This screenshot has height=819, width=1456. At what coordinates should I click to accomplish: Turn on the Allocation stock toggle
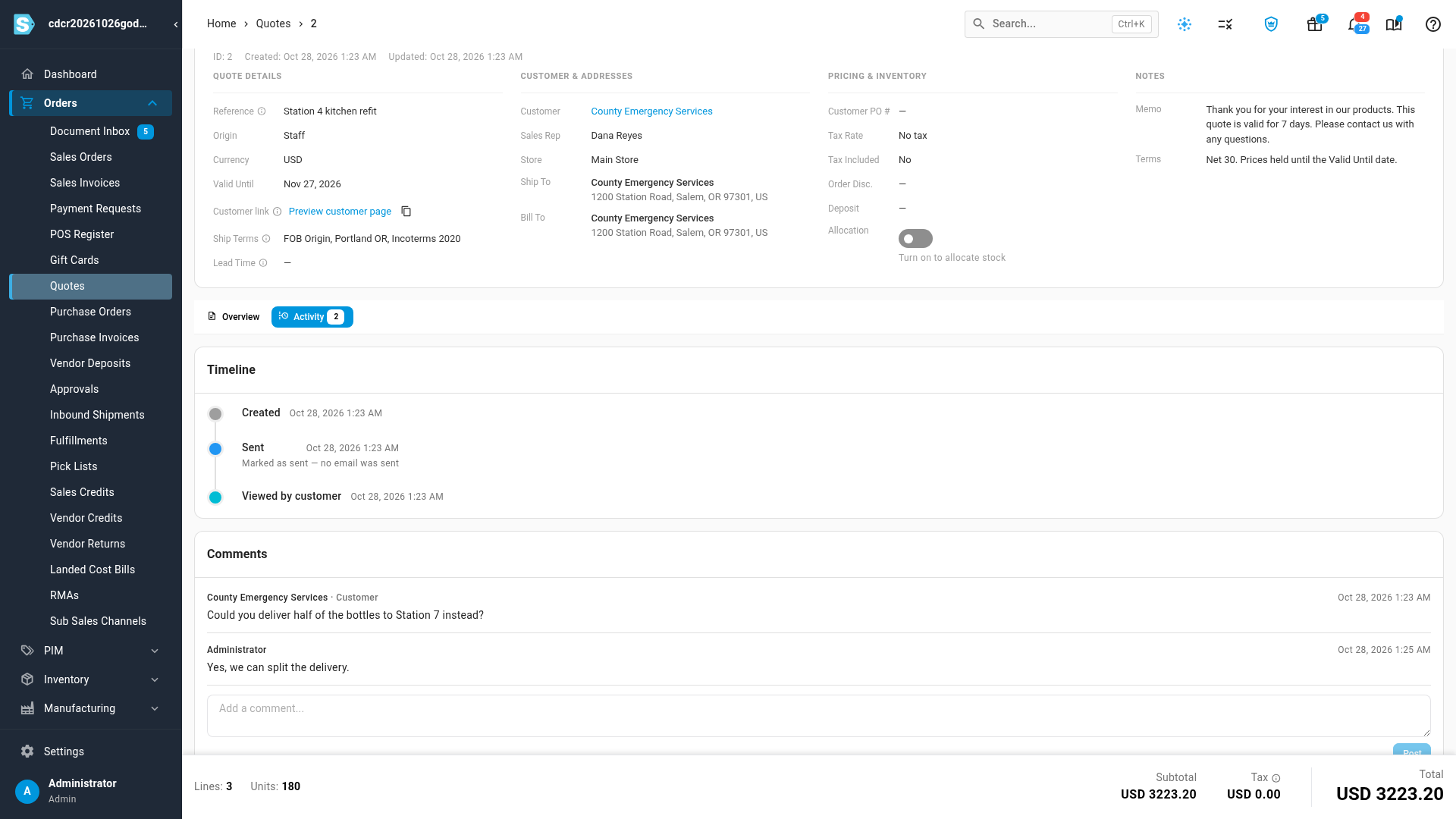(x=915, y=239)
